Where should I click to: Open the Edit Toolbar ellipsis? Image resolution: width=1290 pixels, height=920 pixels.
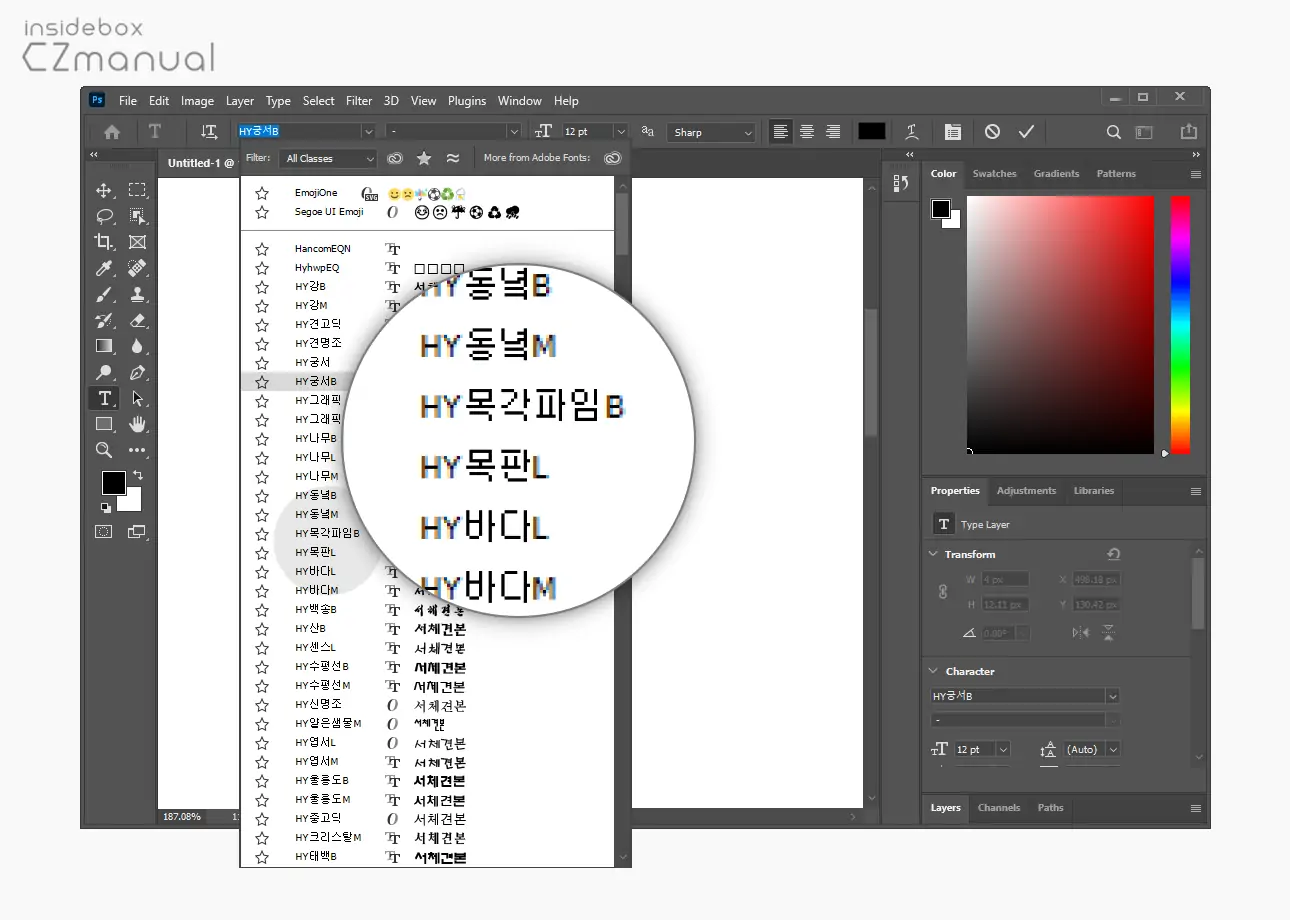(x=137, y=450)
